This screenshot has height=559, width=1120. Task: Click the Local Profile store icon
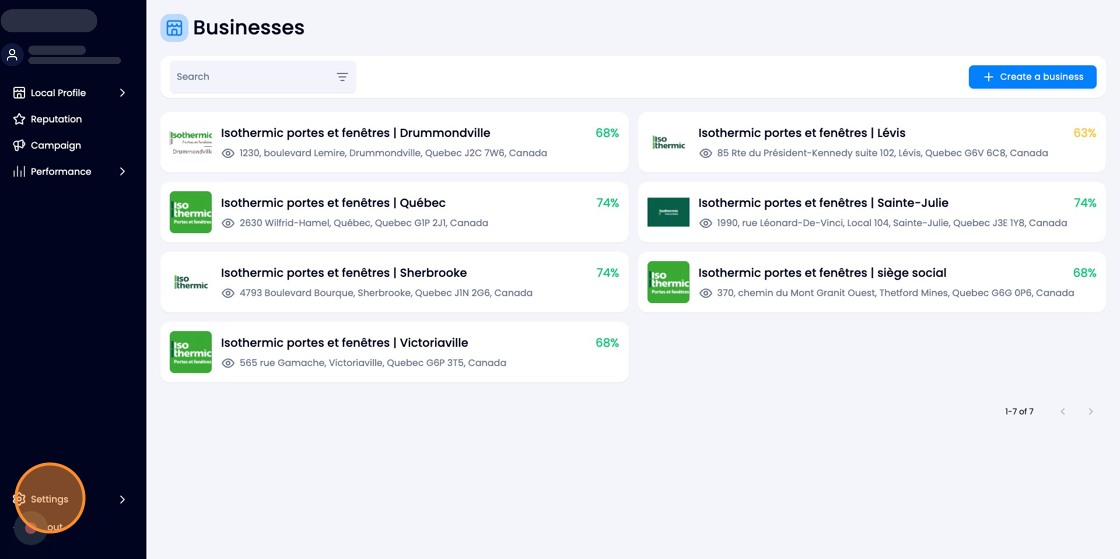coord(19,93)
